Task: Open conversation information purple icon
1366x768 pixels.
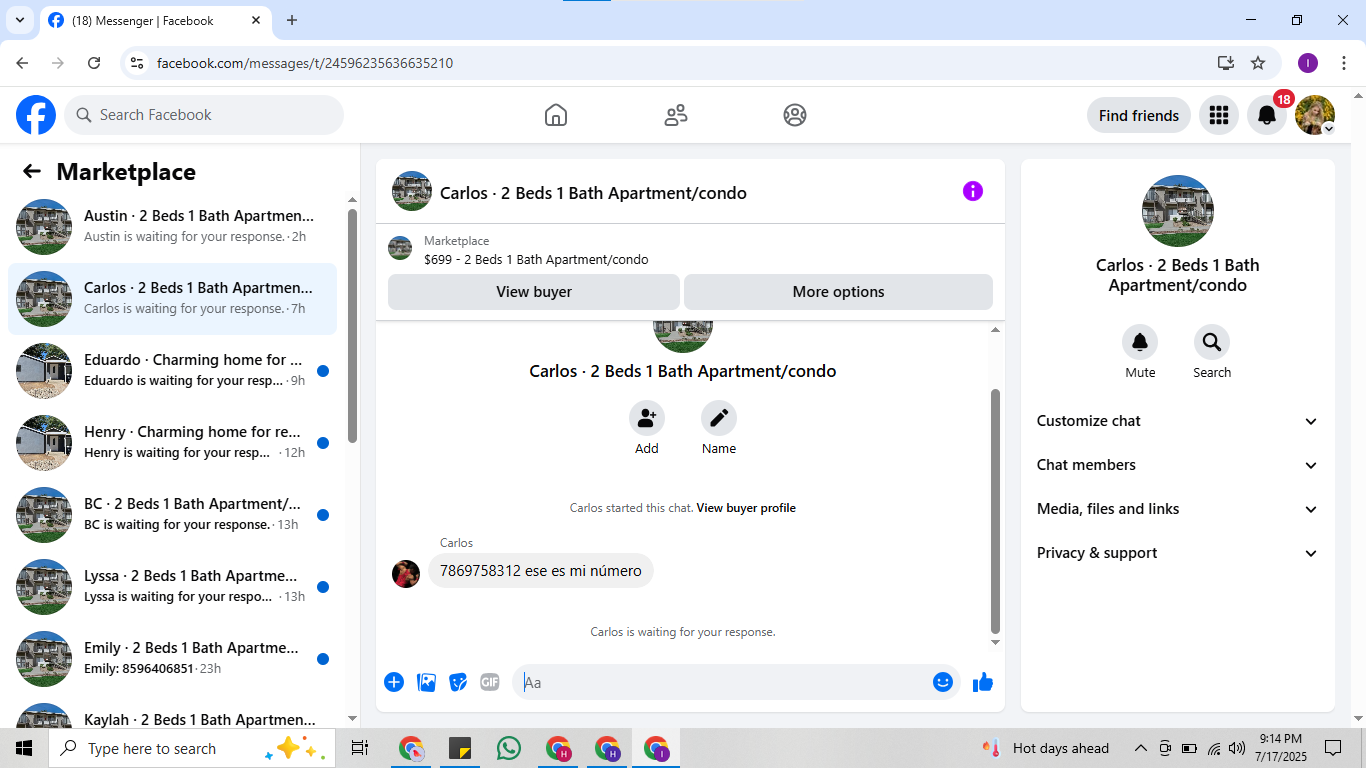Action: click(x=973, y=191)
